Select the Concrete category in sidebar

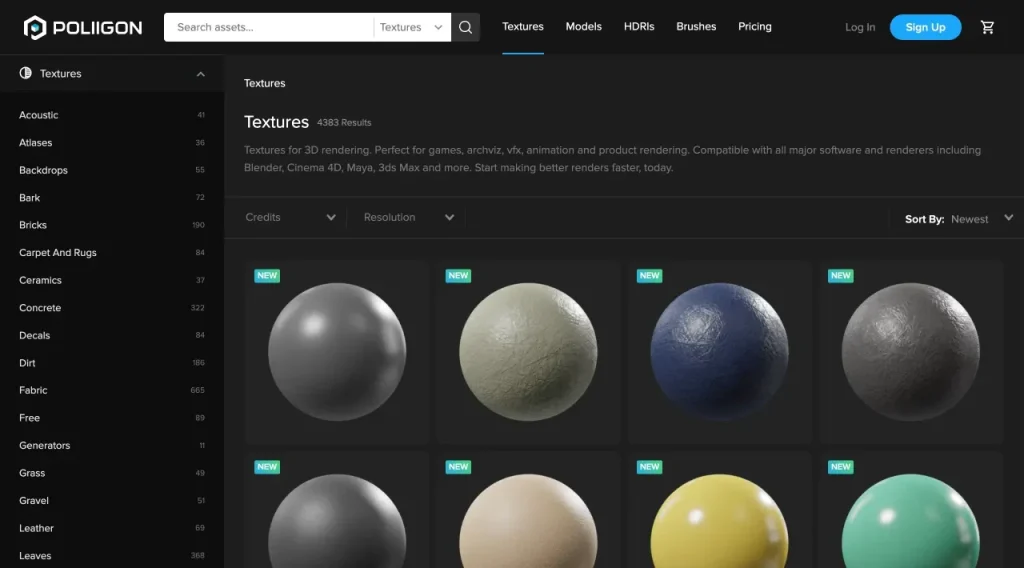click(x=40, y=308)
